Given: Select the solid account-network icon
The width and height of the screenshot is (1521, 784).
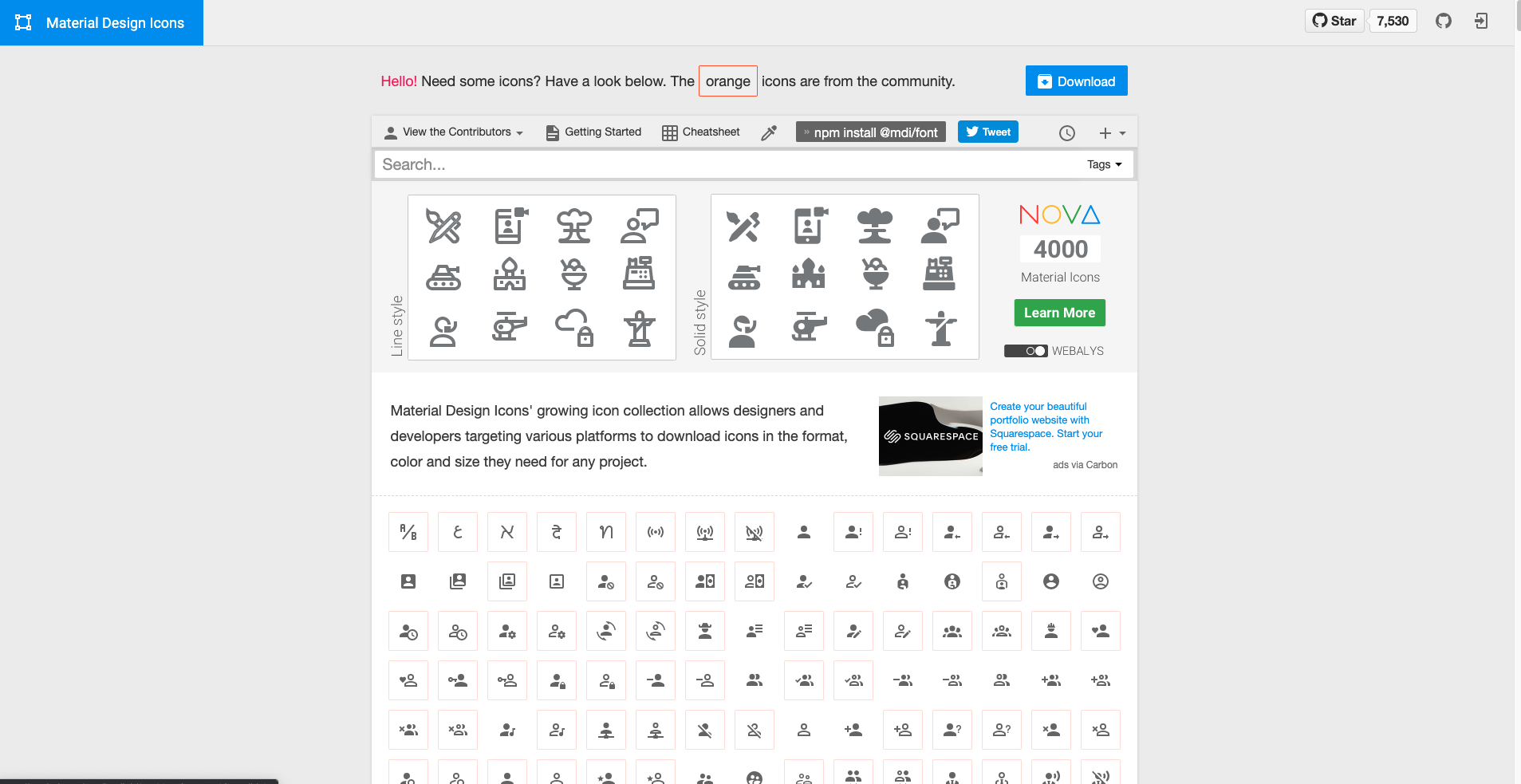Looking at the screenshot, I should 606,730.
